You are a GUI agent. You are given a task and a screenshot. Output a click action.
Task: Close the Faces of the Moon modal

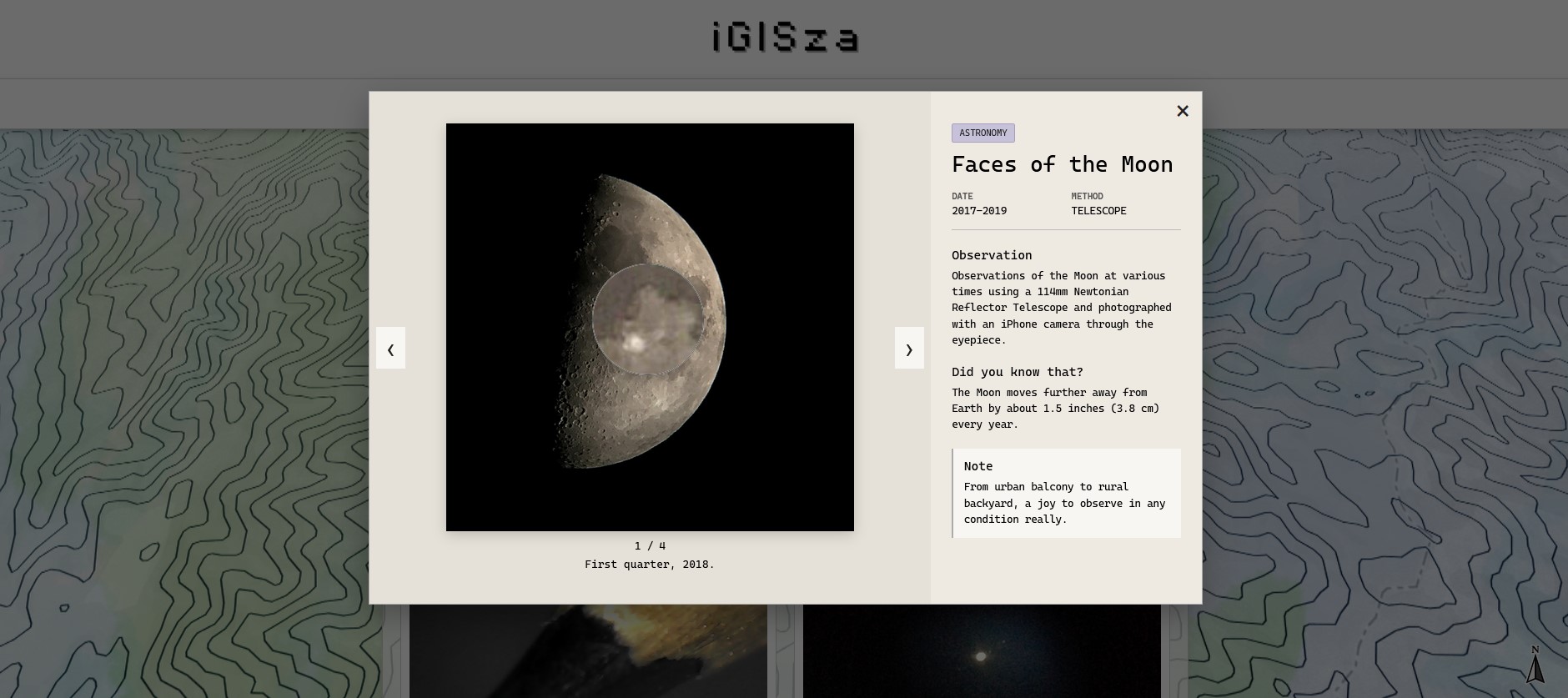[x=1182, y=111]
